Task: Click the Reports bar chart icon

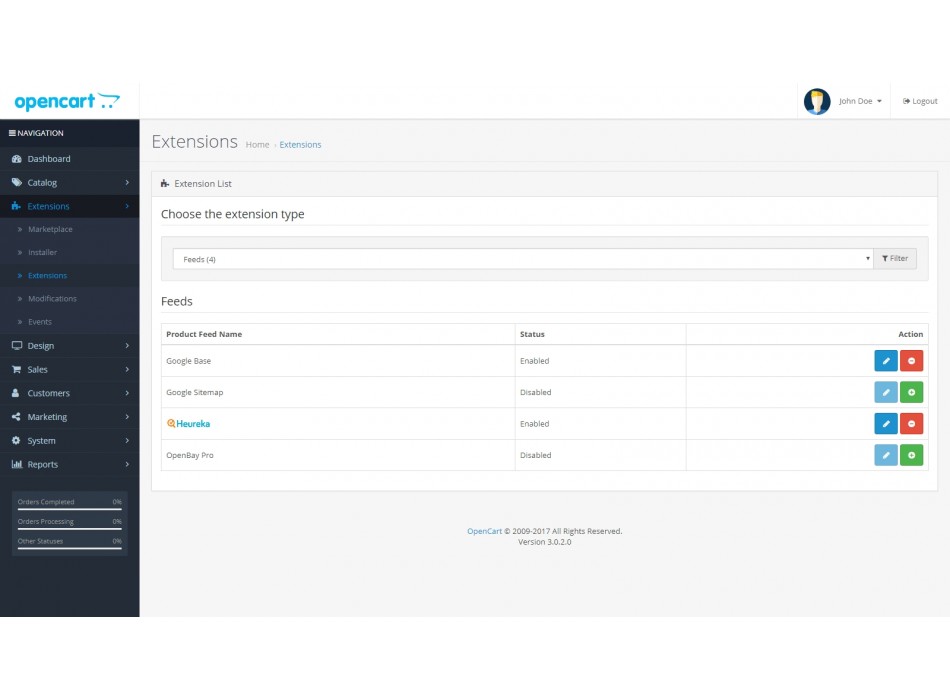Action: tap(17, 464)
